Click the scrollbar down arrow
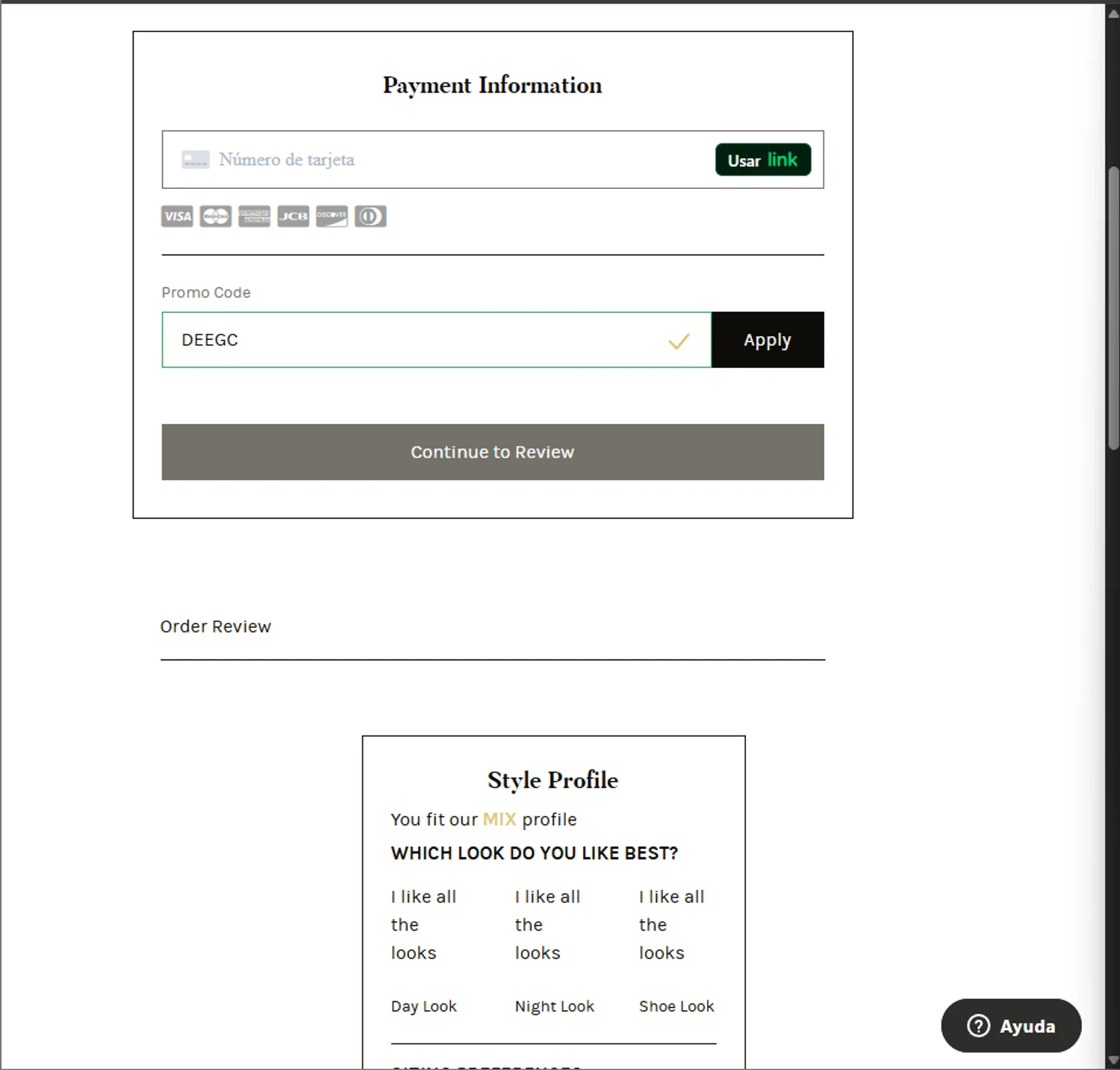The image size is (1120, 1070). click(x=1113, y=1060)
